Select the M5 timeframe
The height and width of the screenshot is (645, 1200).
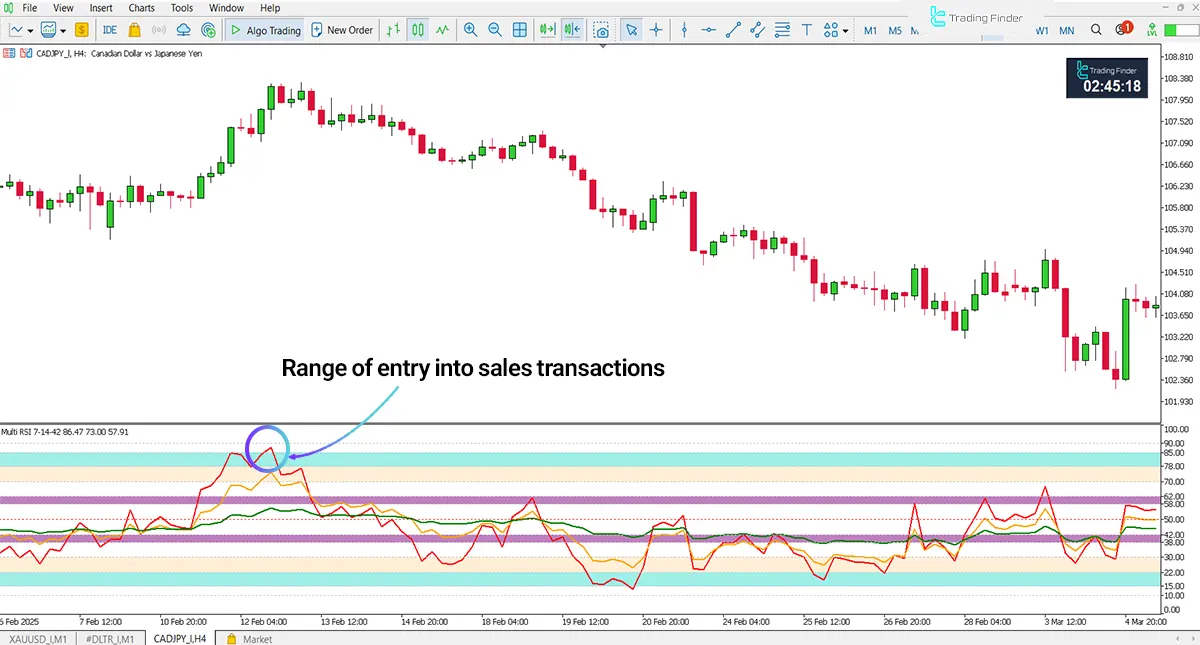[894, 30]
